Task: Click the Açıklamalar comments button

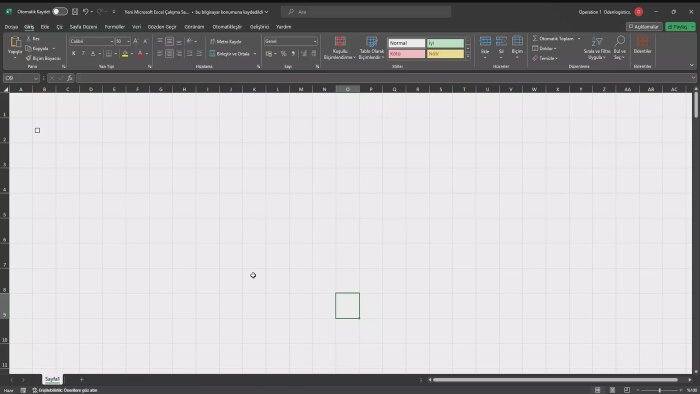Action: 644,27
